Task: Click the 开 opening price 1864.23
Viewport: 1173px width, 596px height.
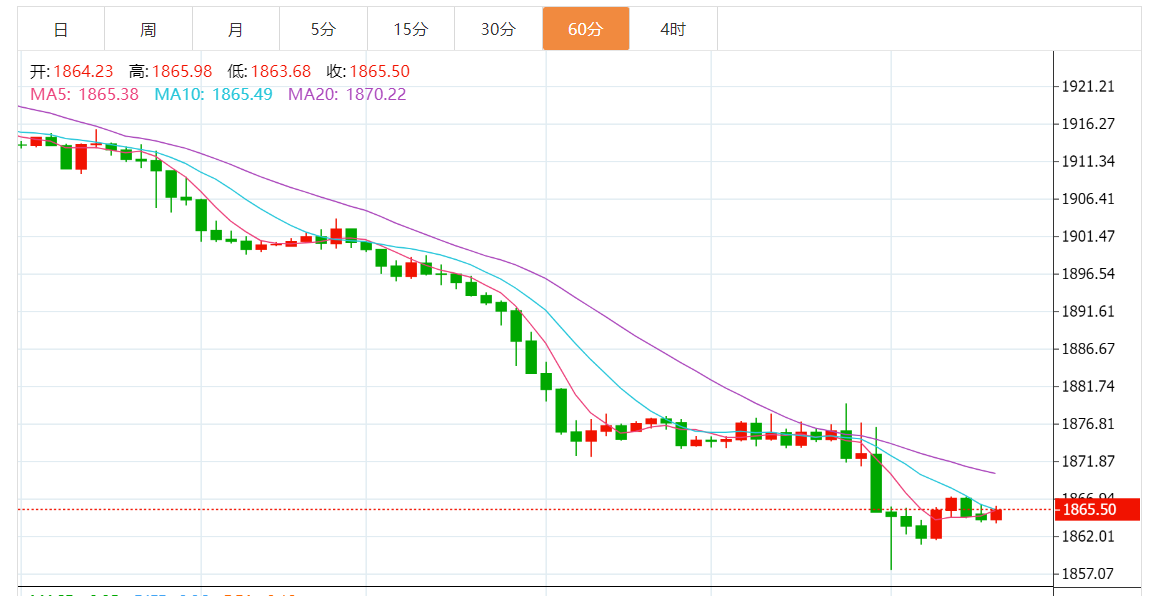Action: point(83,72)
